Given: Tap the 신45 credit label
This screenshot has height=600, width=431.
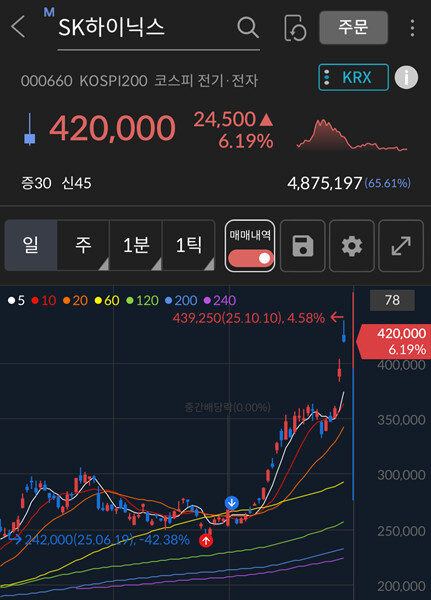Looking at the screenshot, I should tap(77, 183).
